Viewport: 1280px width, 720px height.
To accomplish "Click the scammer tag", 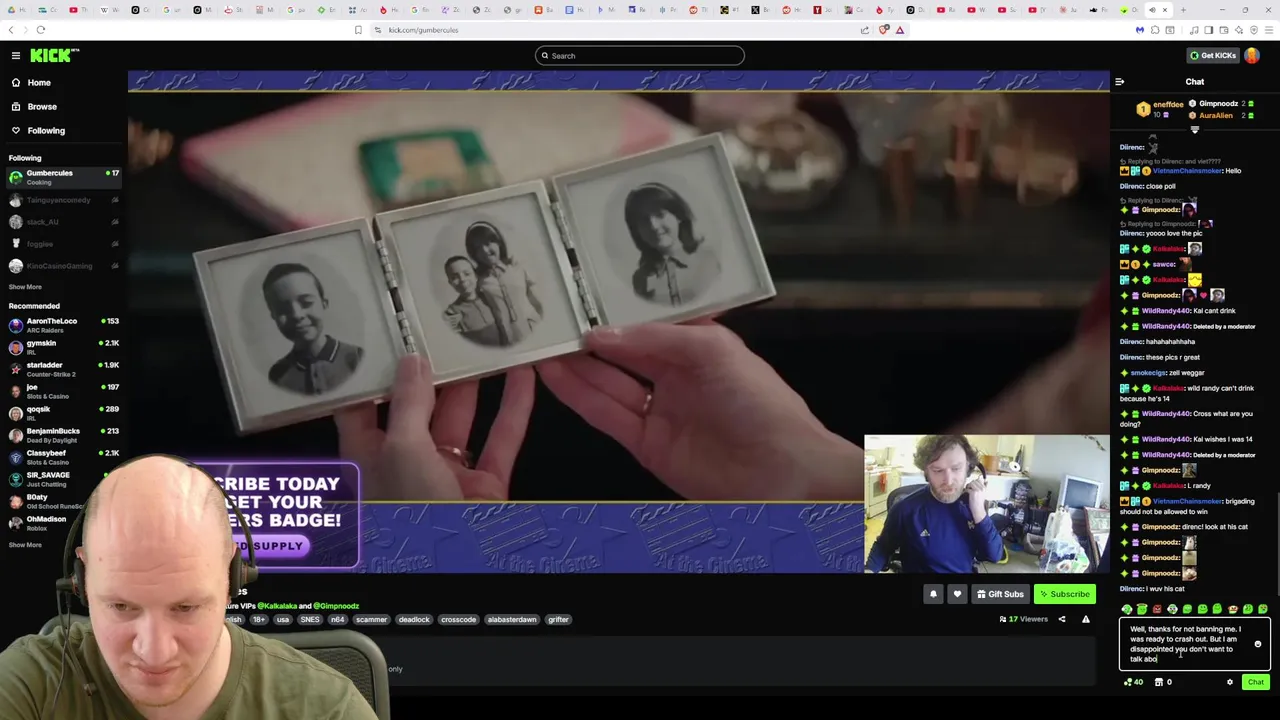I will (371, 619).
